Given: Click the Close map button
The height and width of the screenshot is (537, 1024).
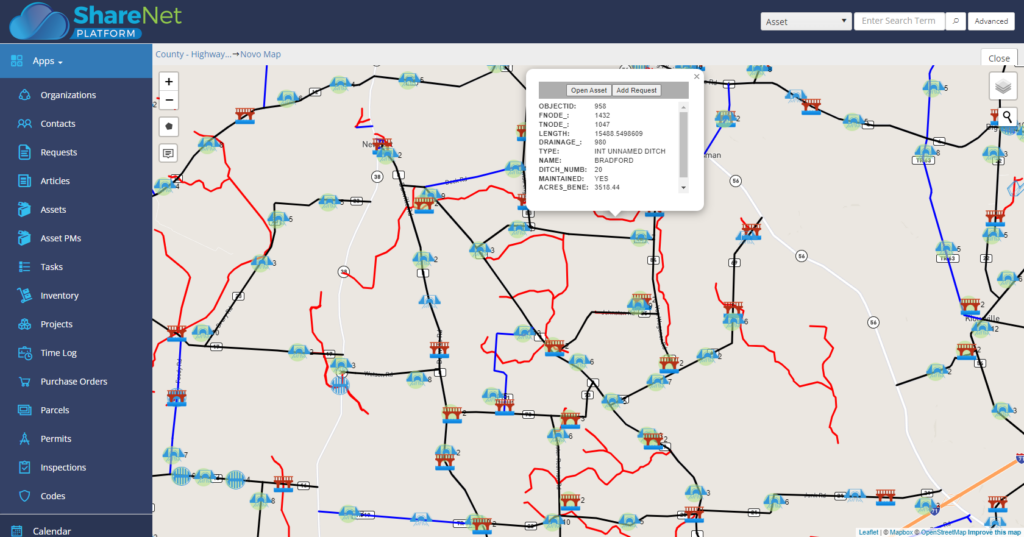Looking at the screenshot, I should 999,58.
